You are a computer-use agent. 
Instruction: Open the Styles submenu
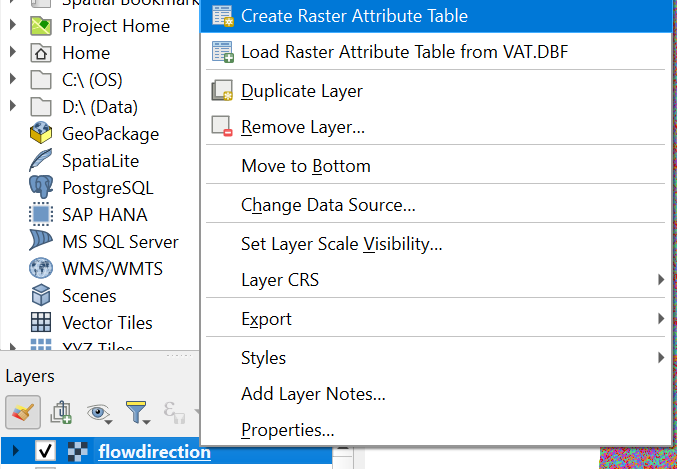[x=436, y=358]
